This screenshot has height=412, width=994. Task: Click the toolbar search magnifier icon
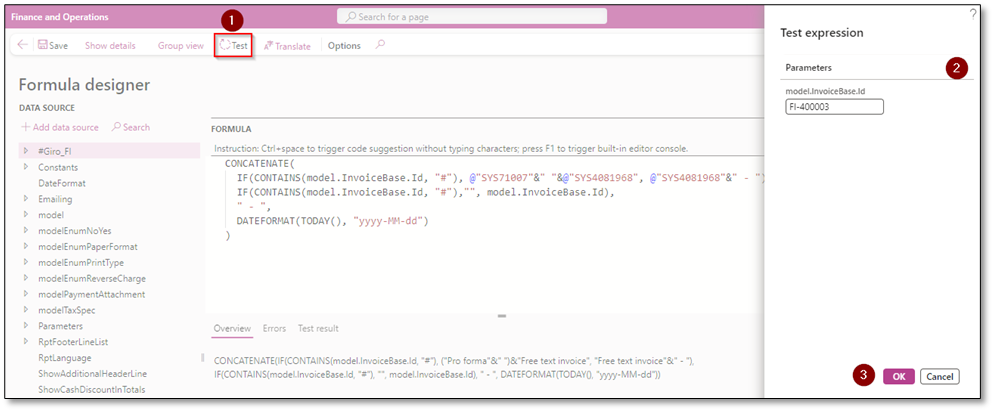pos(380,45)
